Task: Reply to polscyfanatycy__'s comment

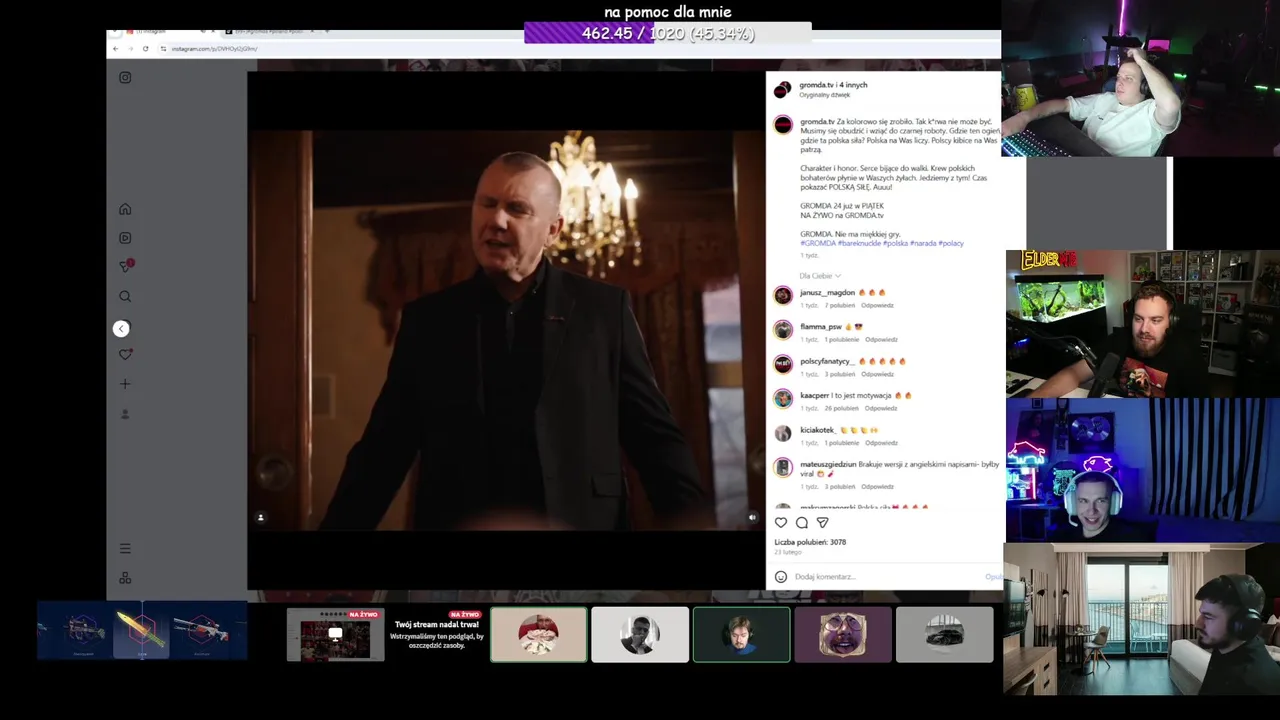Action: tap(877, 374)
